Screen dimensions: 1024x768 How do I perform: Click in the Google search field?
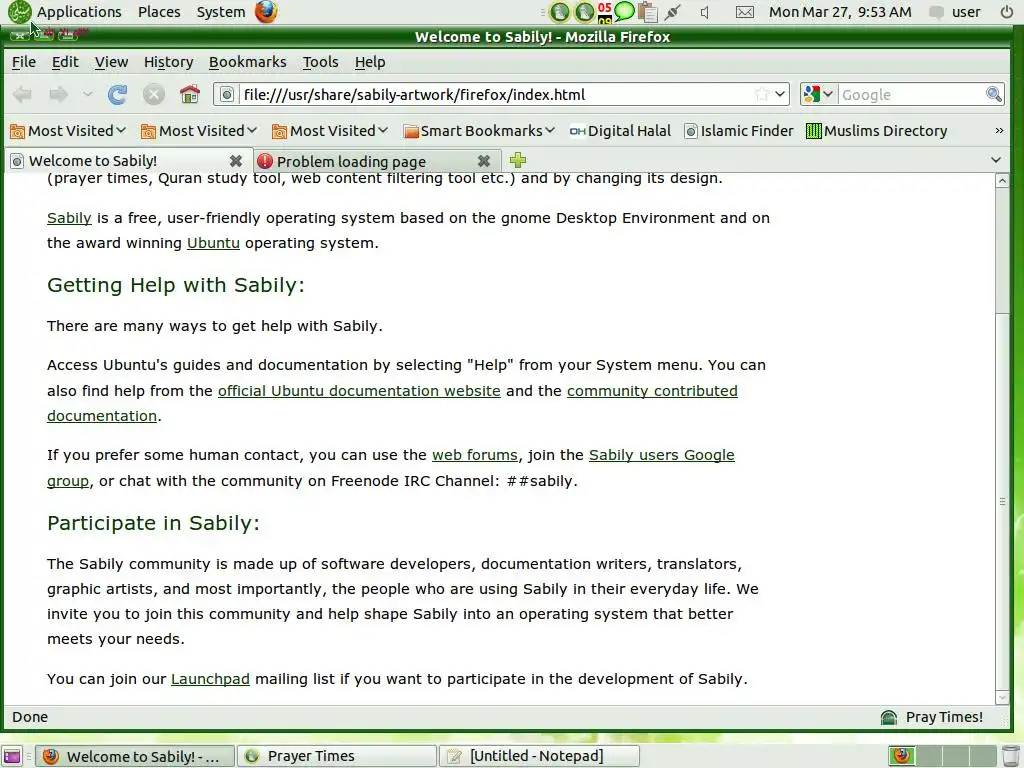(911, 95)
